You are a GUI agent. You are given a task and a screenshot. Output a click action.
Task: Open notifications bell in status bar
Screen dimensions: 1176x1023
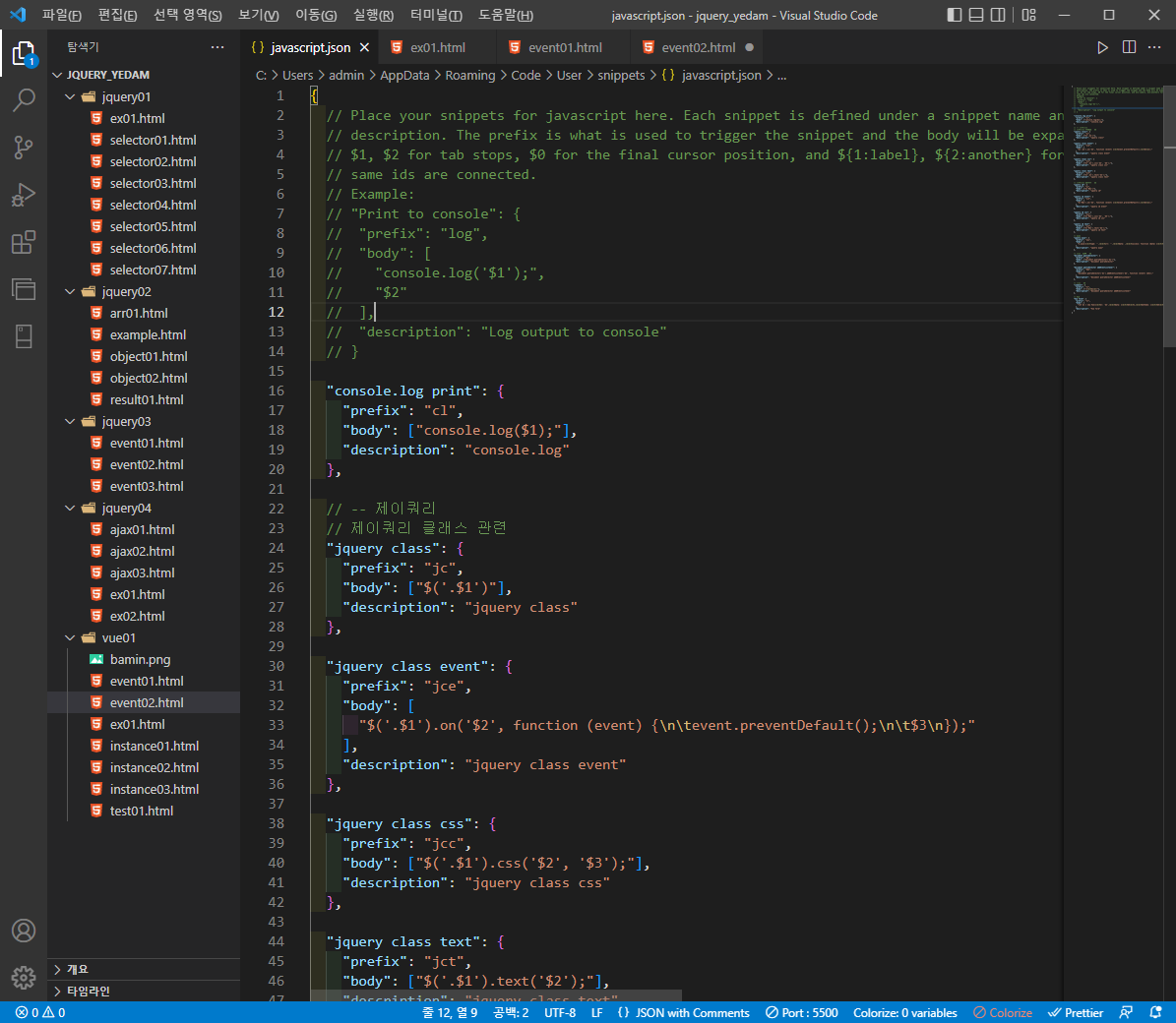pos(1155,1012)
